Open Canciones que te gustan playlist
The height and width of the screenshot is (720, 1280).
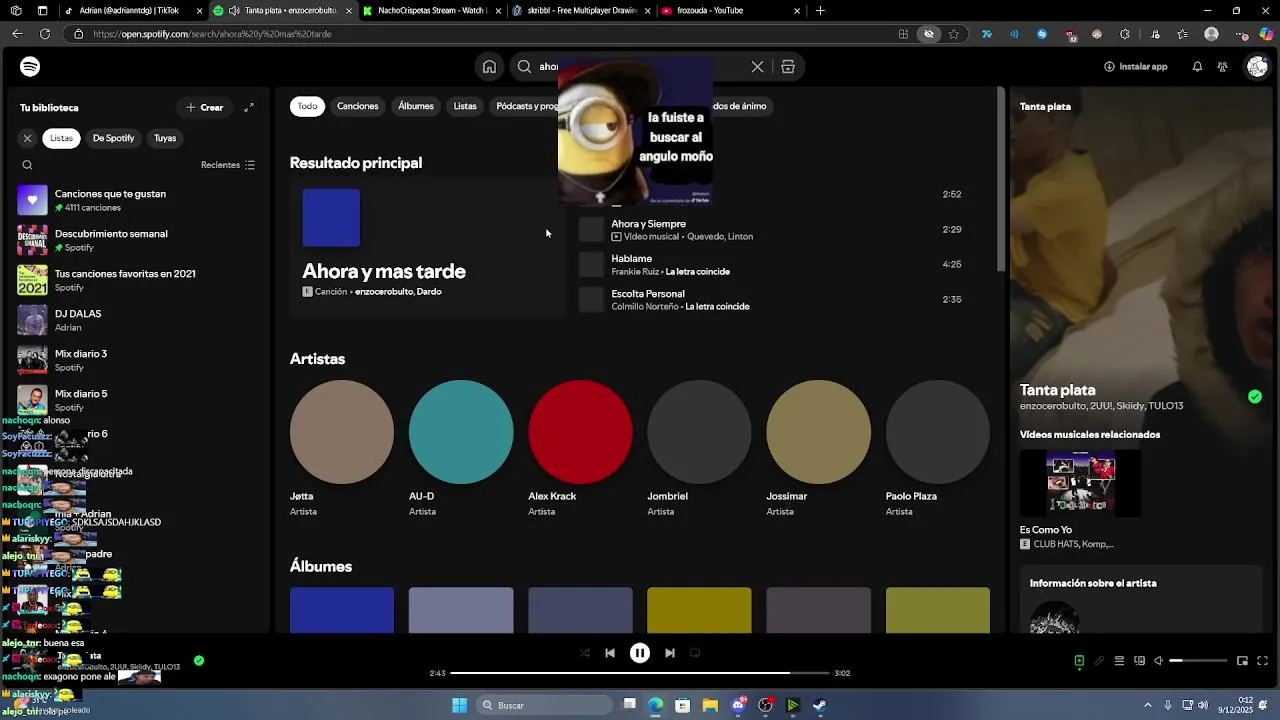[138, 200]
